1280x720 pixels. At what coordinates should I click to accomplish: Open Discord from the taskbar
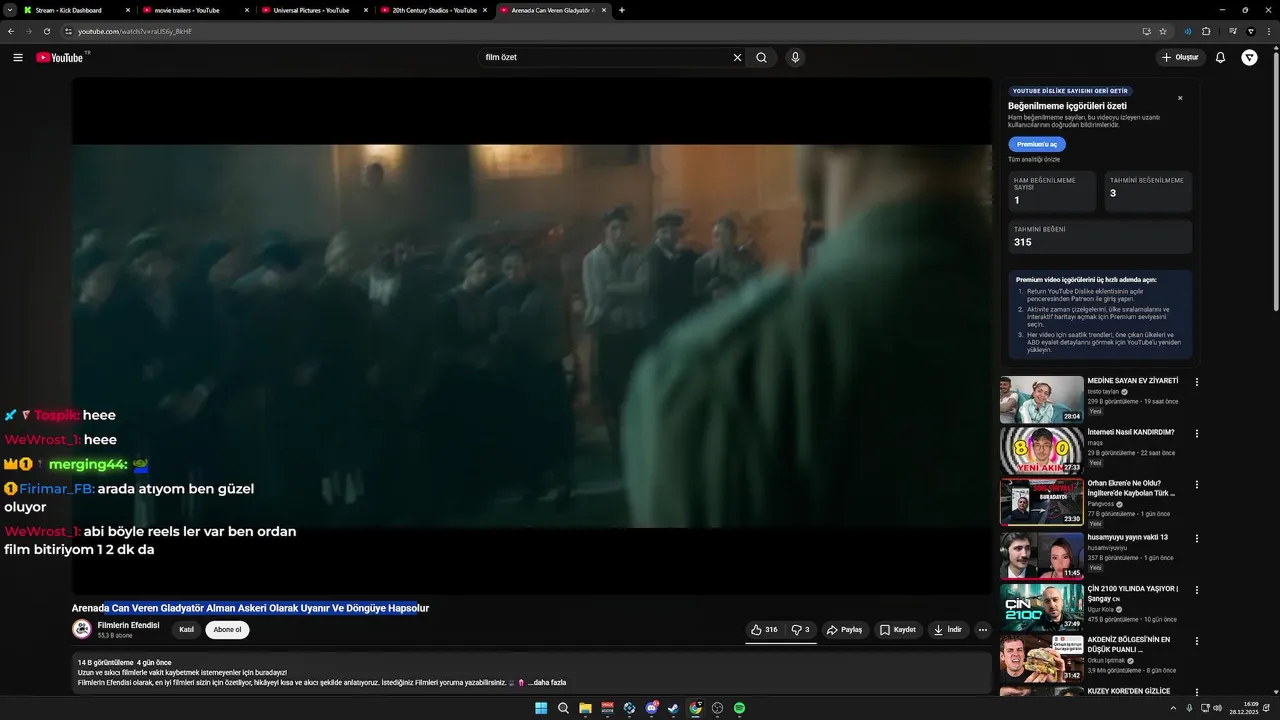pos(652,708)
